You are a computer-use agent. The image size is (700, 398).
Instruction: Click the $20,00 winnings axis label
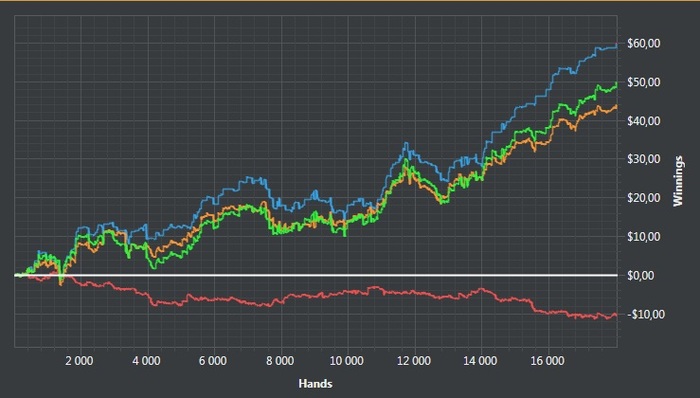643,198
